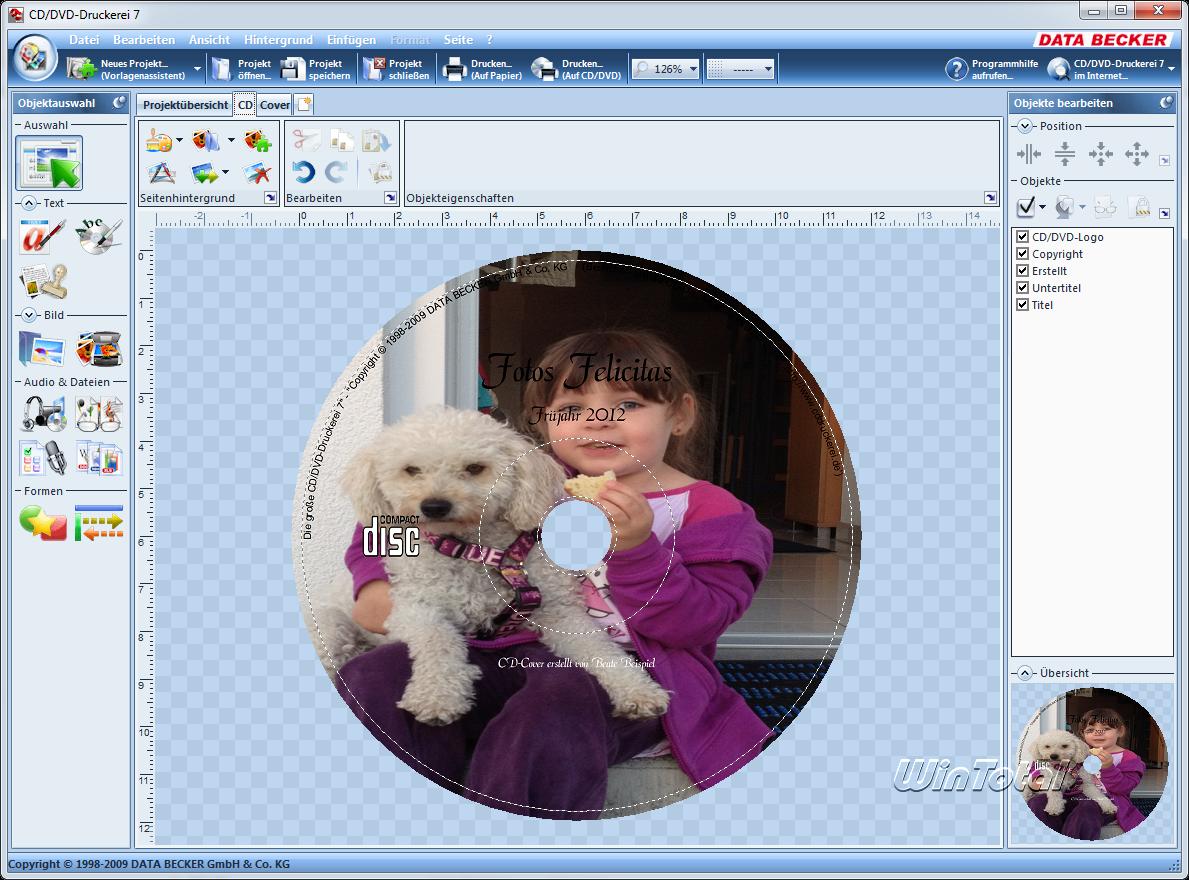
Task: Select the object selection arrow tool
Action: tap(49, 163)
